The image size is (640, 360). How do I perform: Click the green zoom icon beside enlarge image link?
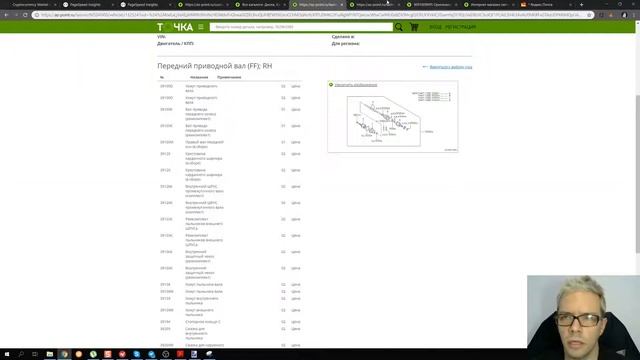click(x=331, y=85)
